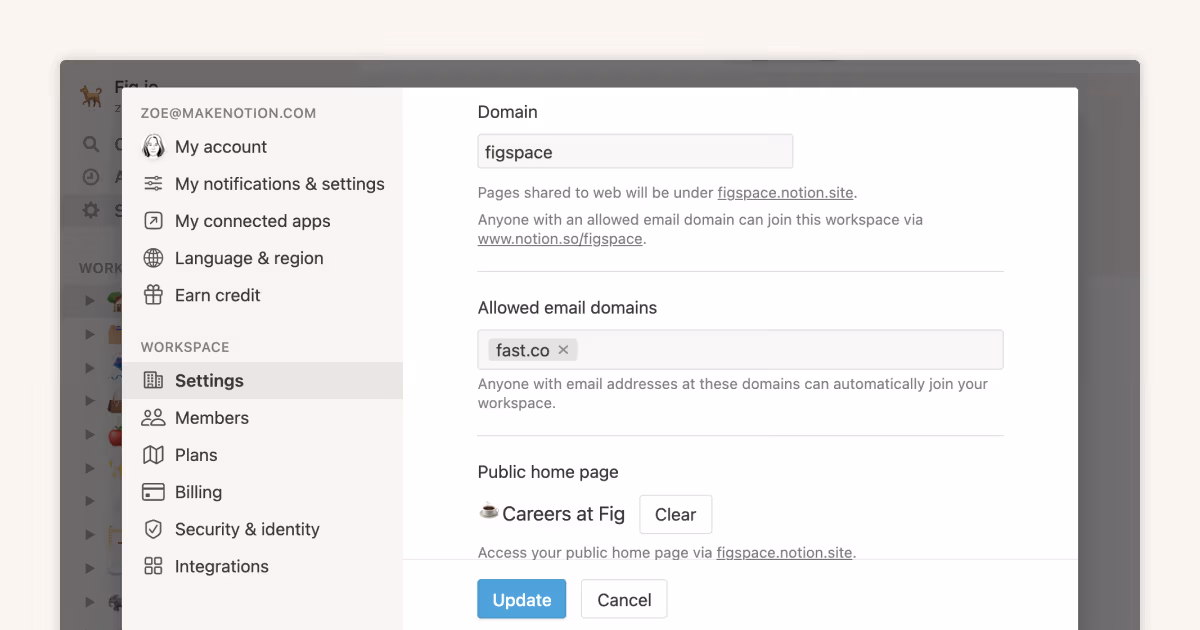Open Billing using the credit card icon
This screenshot has height=630, width=1200.
pos(154,491)
